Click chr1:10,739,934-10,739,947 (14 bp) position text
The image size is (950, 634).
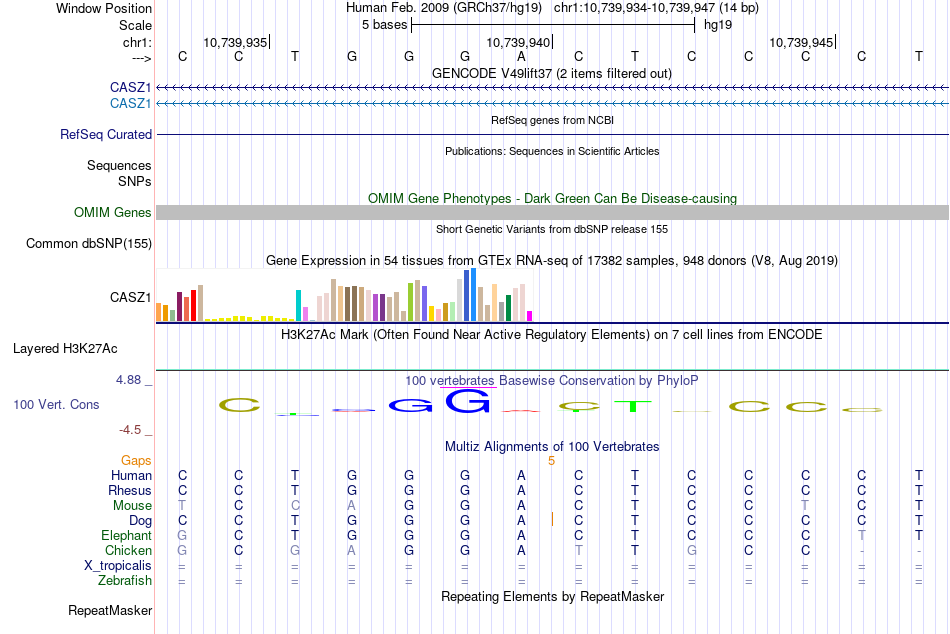tap(656, 8)
